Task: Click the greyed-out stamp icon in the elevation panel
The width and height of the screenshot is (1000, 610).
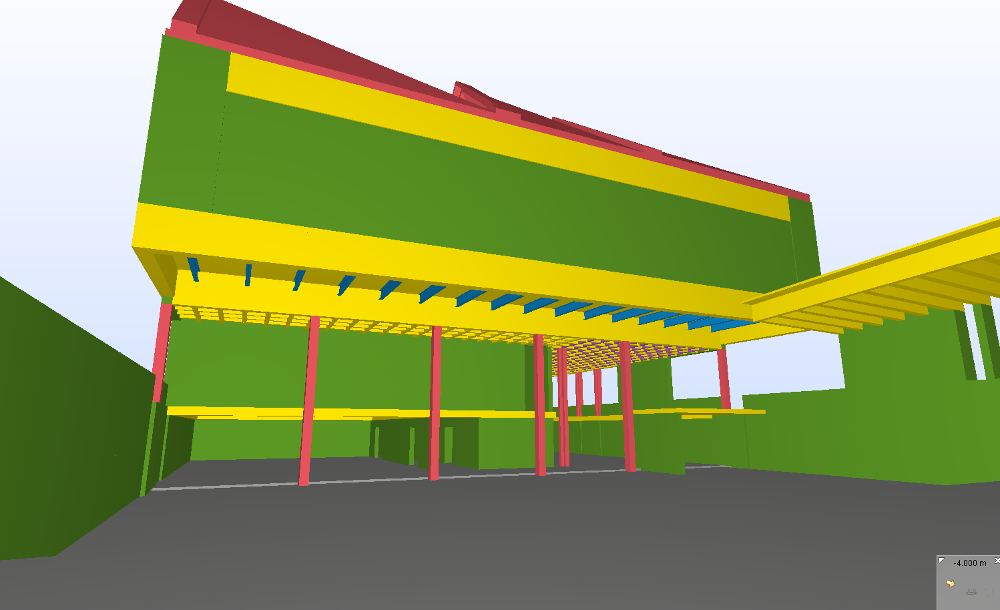Action: point(971,591)
